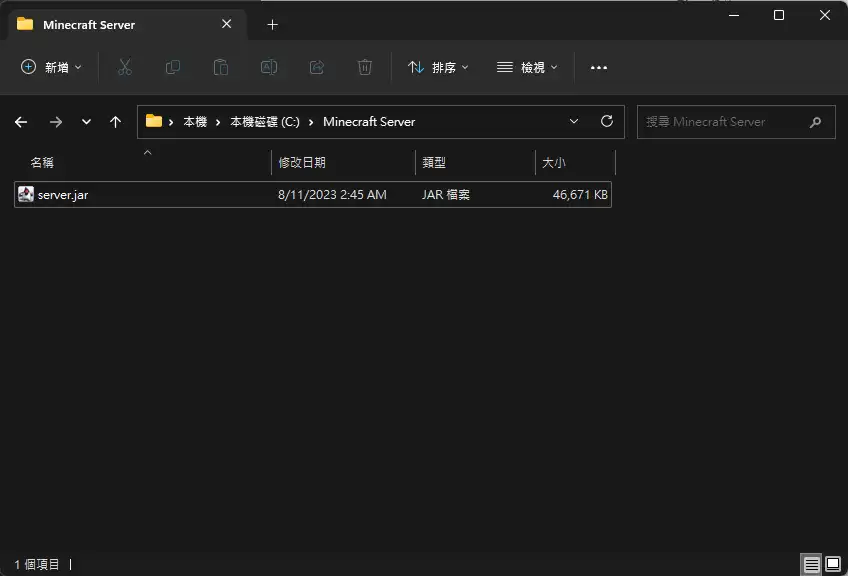
Task: Expand the chevron before 本機
Action: tap(171, 122)
